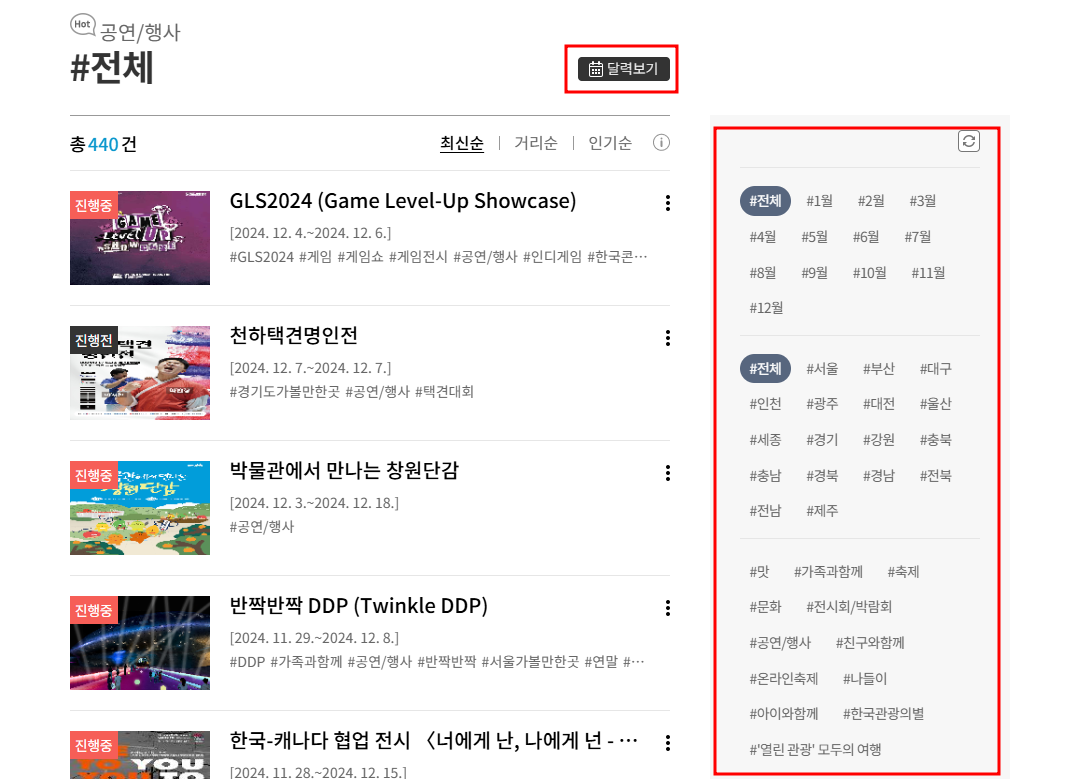
Task: Choose the #한국관광의별 theme tag
Action: point(883,714)
